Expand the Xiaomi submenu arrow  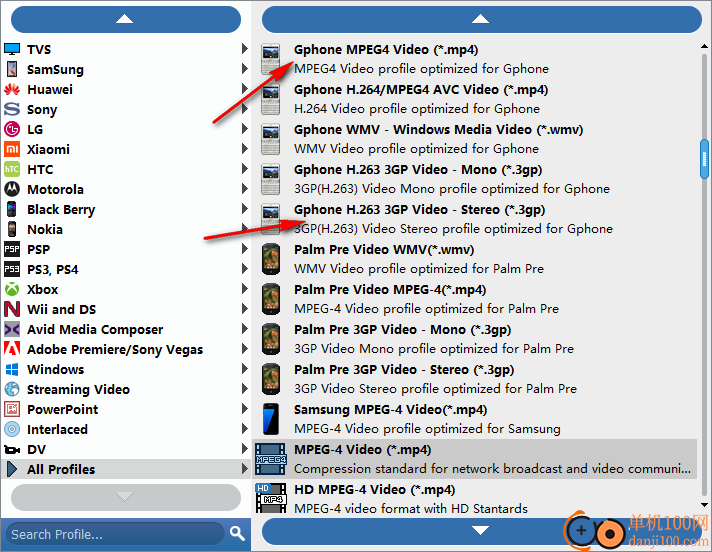click(245, 148)
